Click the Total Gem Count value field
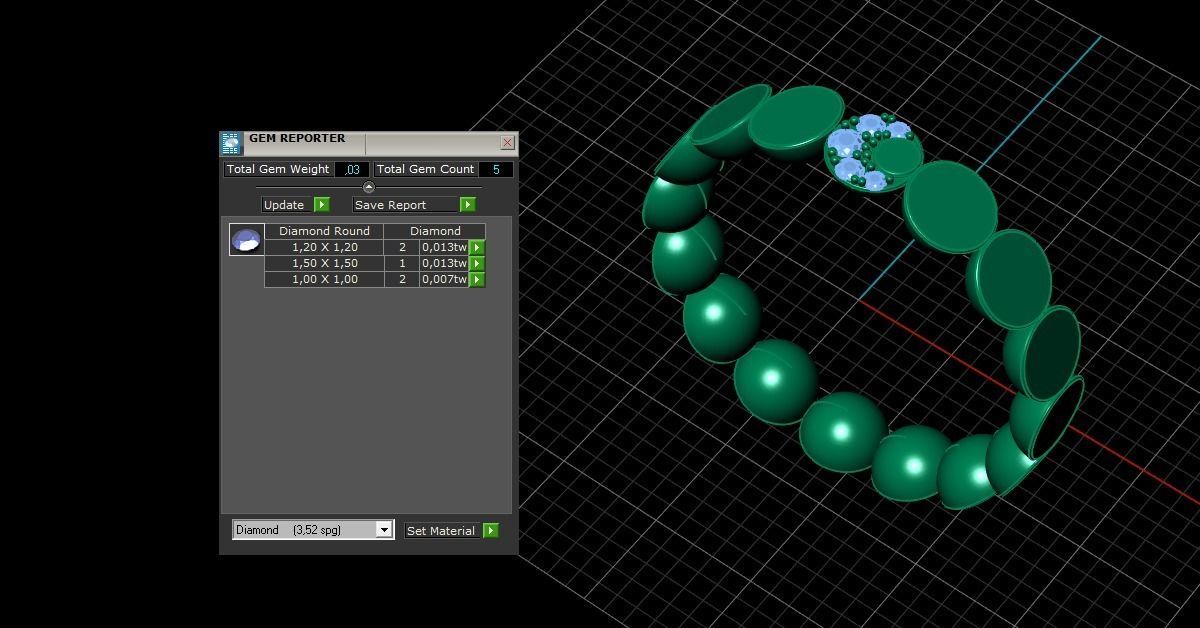 [496, 169]
